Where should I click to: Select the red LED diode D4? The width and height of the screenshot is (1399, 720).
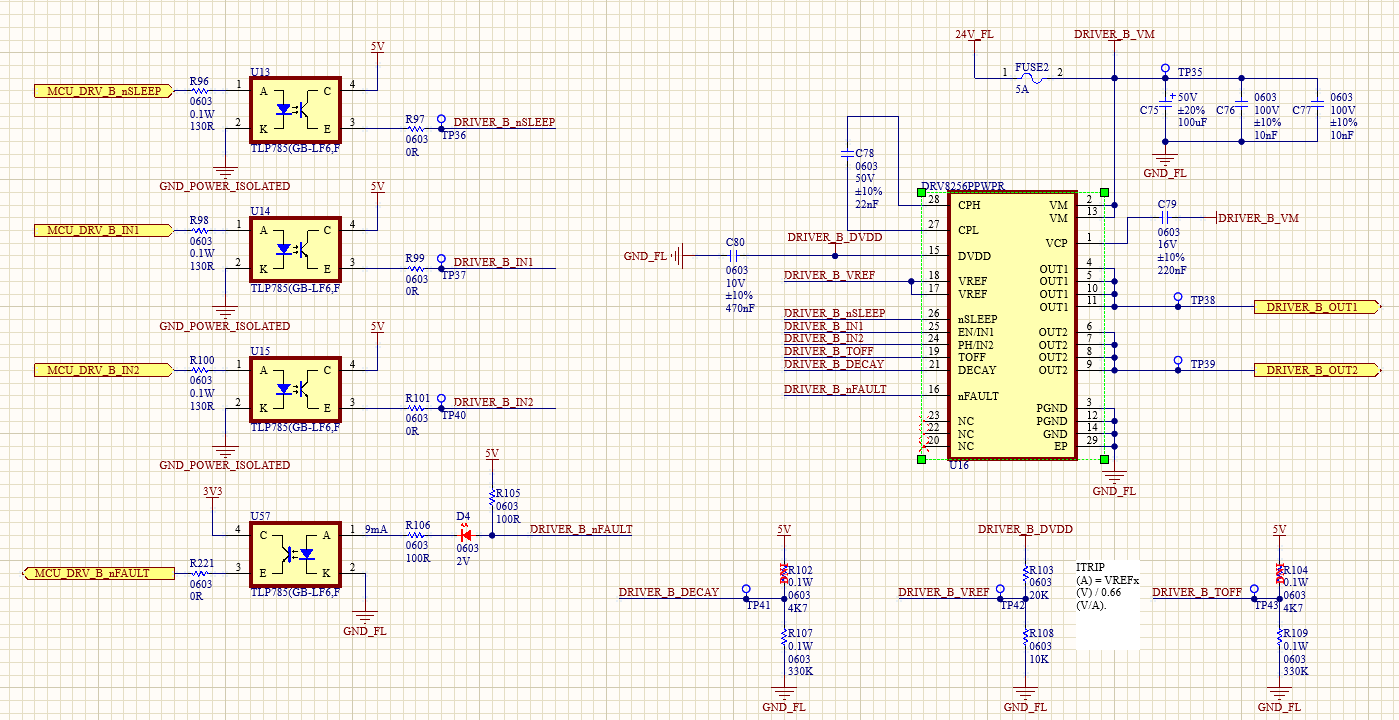pyautogui.click(x=465, y=535)
